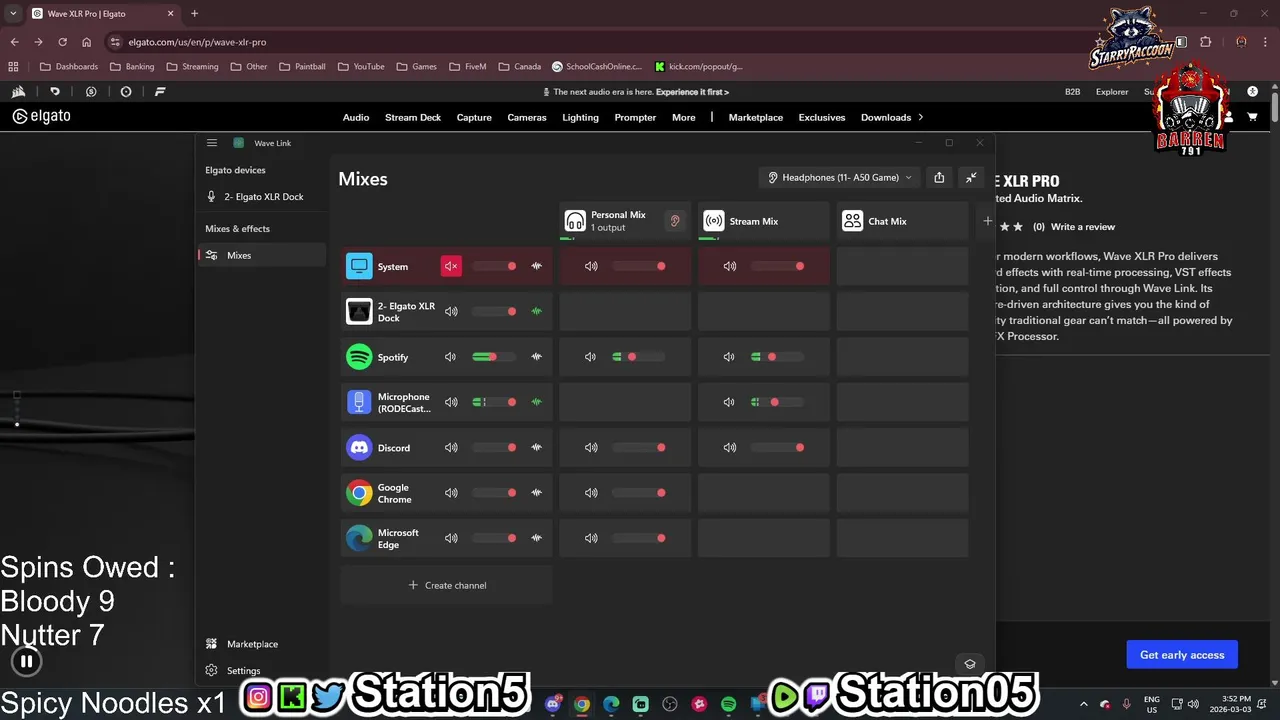Open effects waveform icon for Elgato XLR Dock
The height and width of the screenshot is (720, 1280).
537,311
